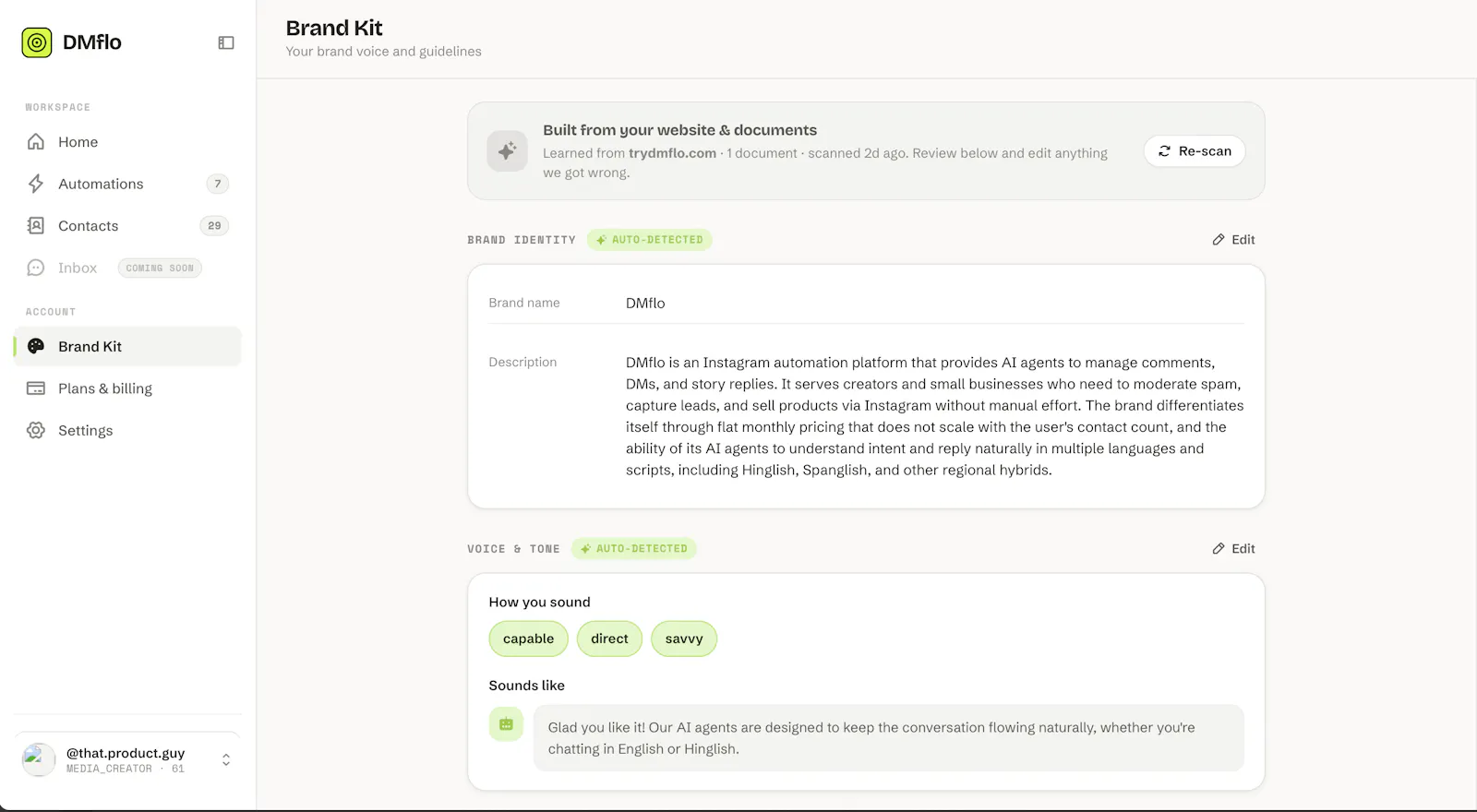1477x812 pixels.
Task: Click the Auto-detected badge by Brand Identity
Action: click(x=650, y=240)
